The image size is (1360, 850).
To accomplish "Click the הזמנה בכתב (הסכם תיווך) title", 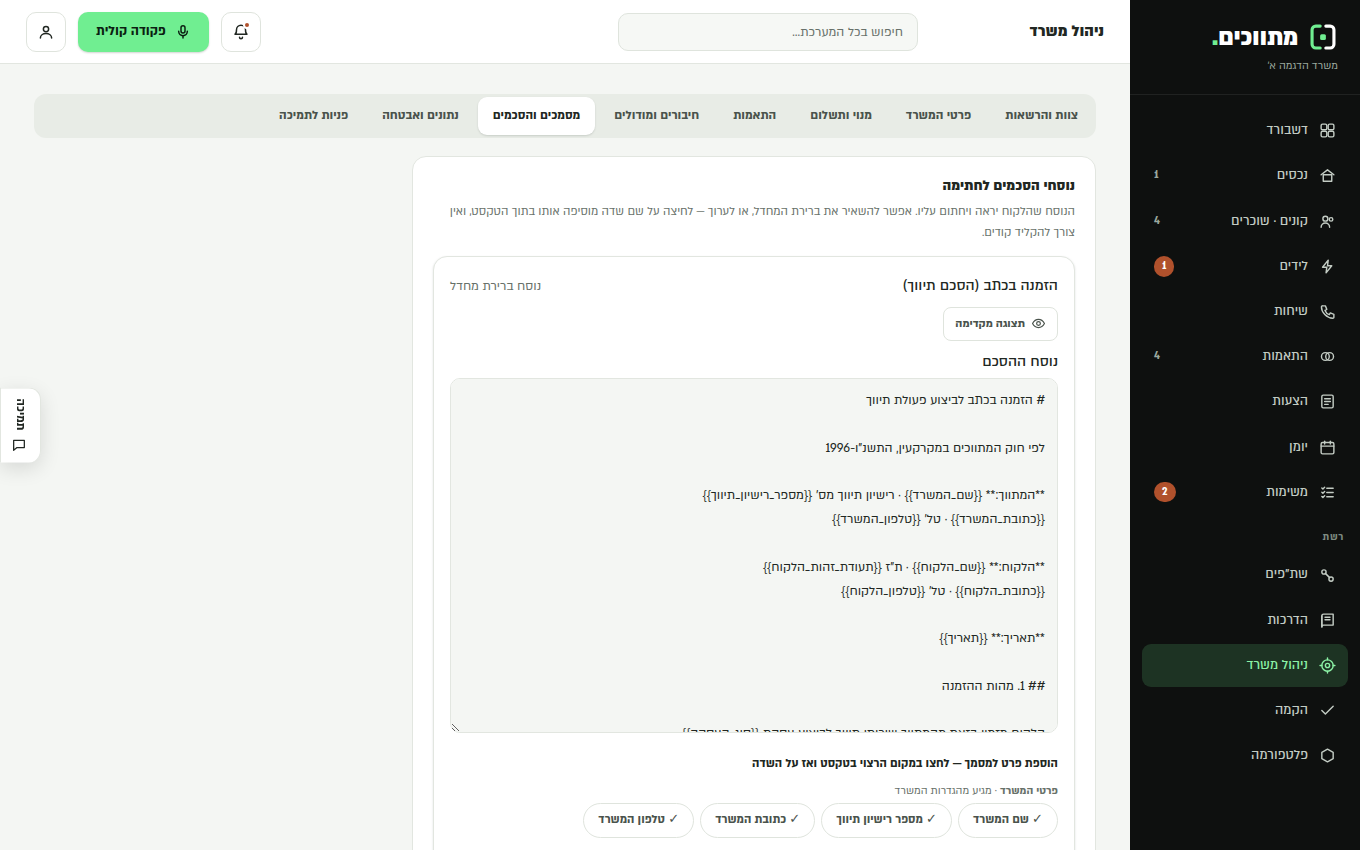I will 980,286.
